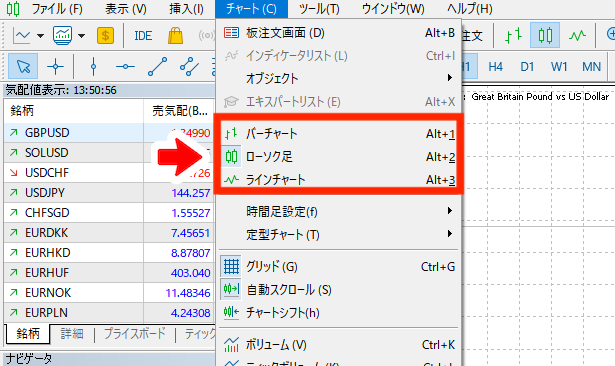Select CHFSGD symbol row
615x366 pixels.
coord(109,213)
